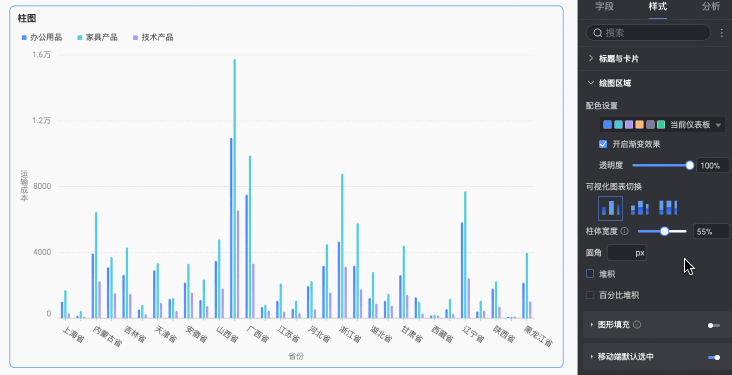732x375 pixels.
Task: Click the 搜索 search input field
Action: pyautogui.click(x=648, y=33)
